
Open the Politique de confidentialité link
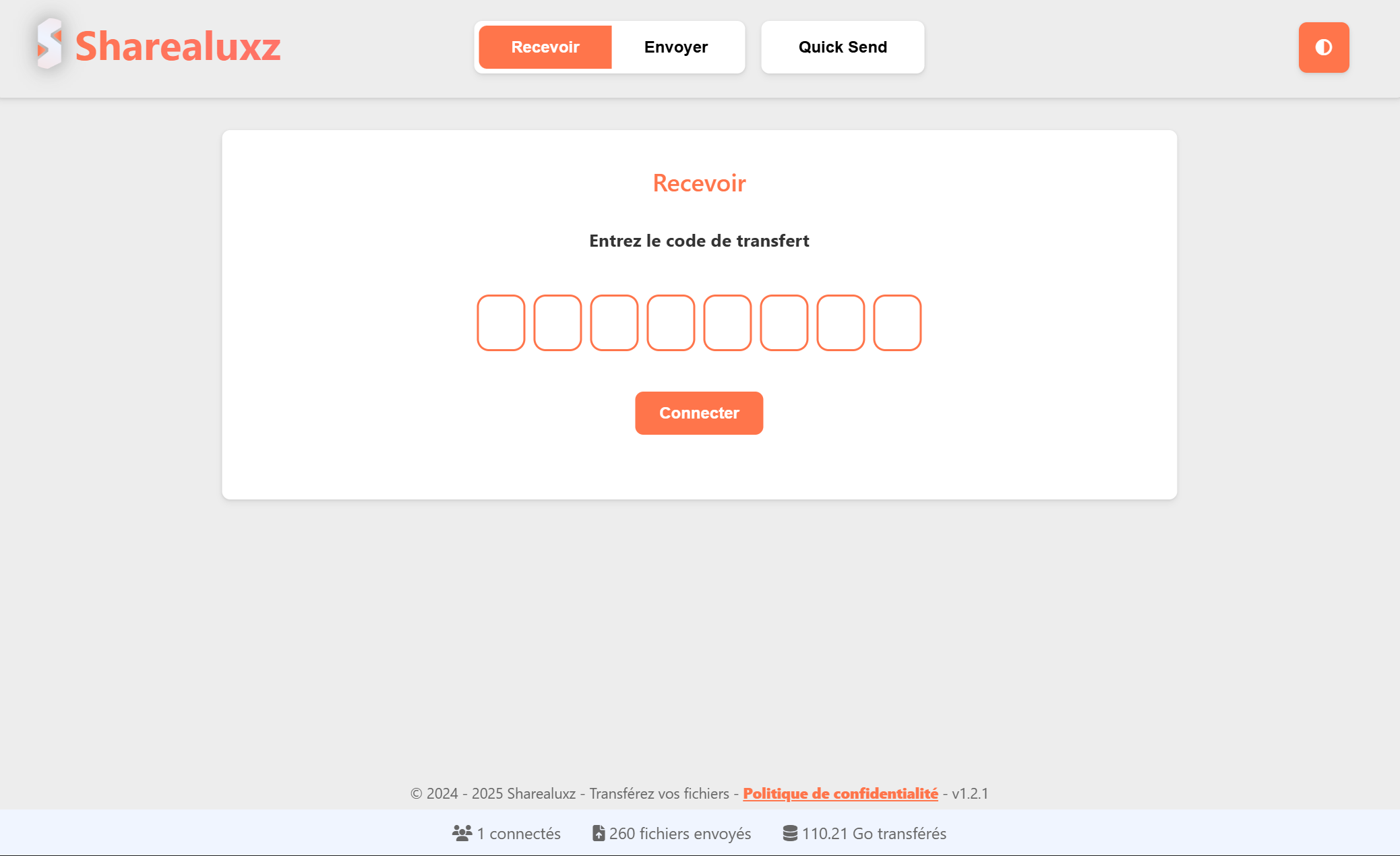[x=840, y=793]
